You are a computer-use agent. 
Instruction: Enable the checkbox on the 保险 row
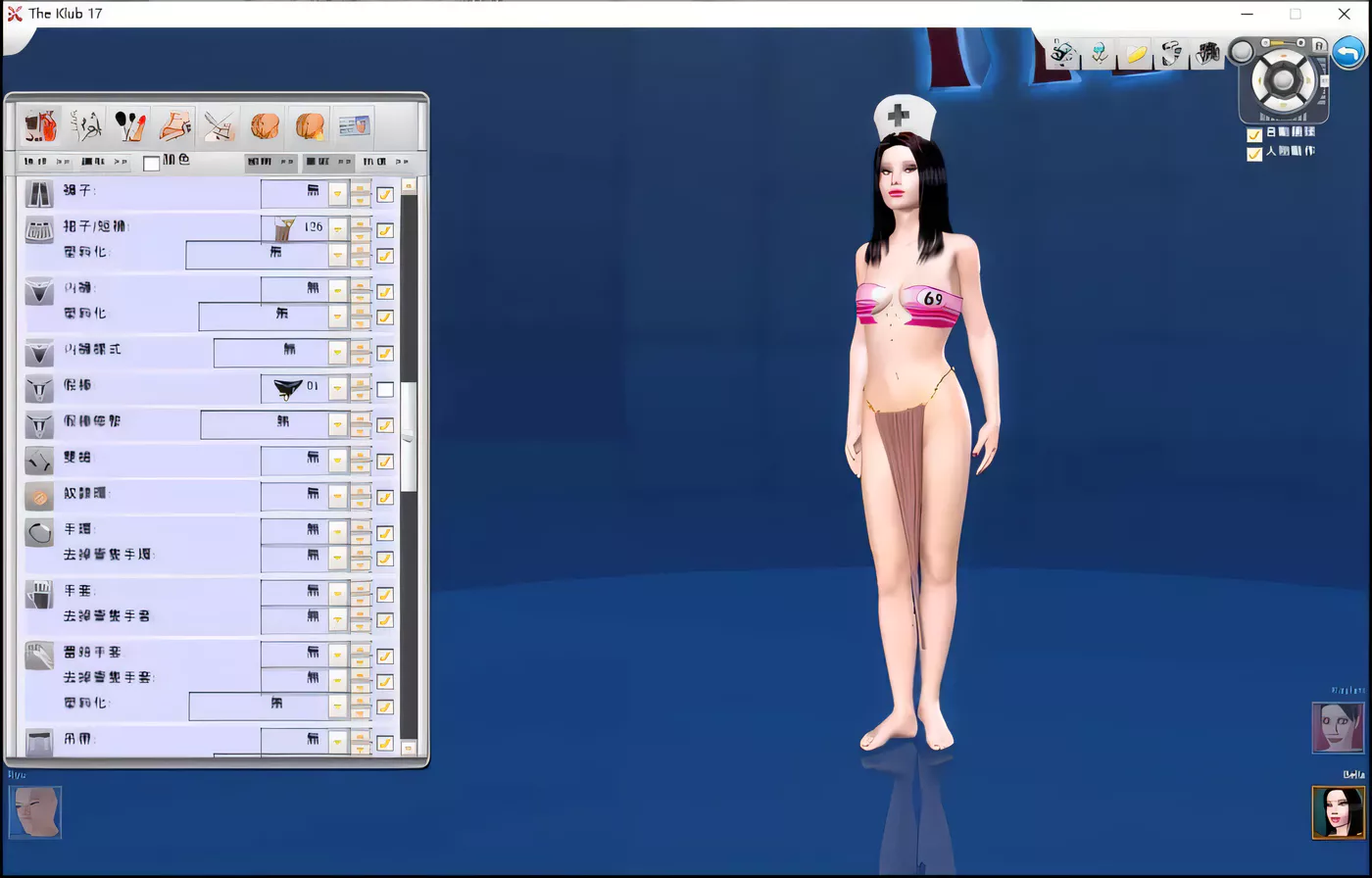click(384, 388)
